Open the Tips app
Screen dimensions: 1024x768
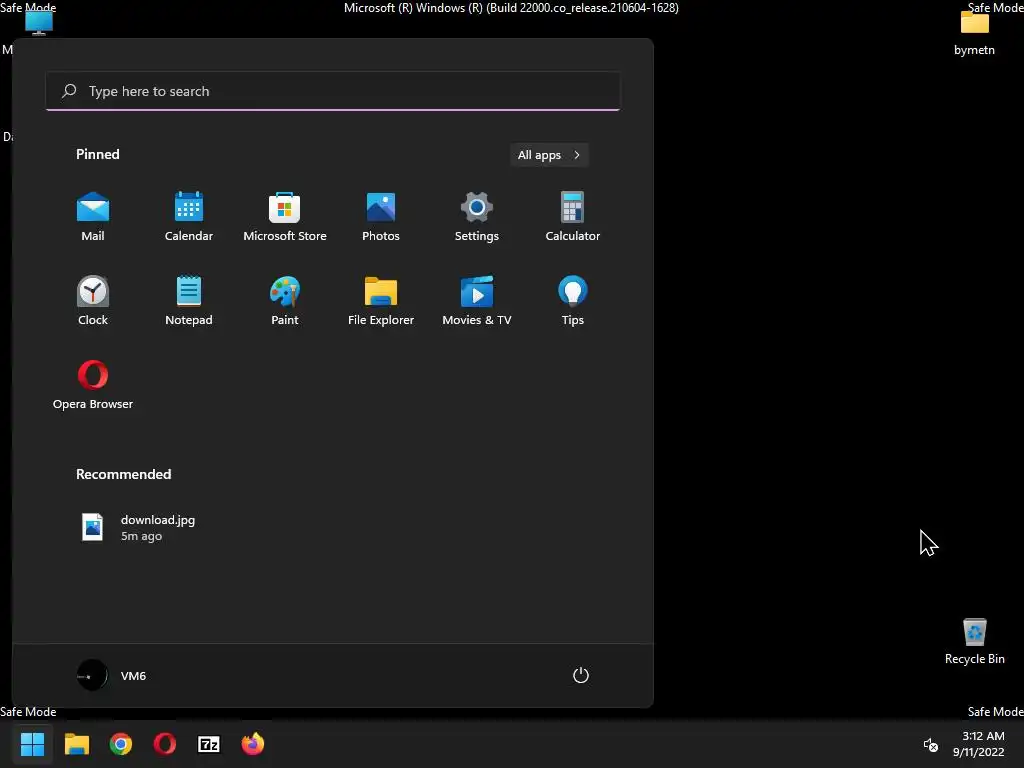(573, 301)
